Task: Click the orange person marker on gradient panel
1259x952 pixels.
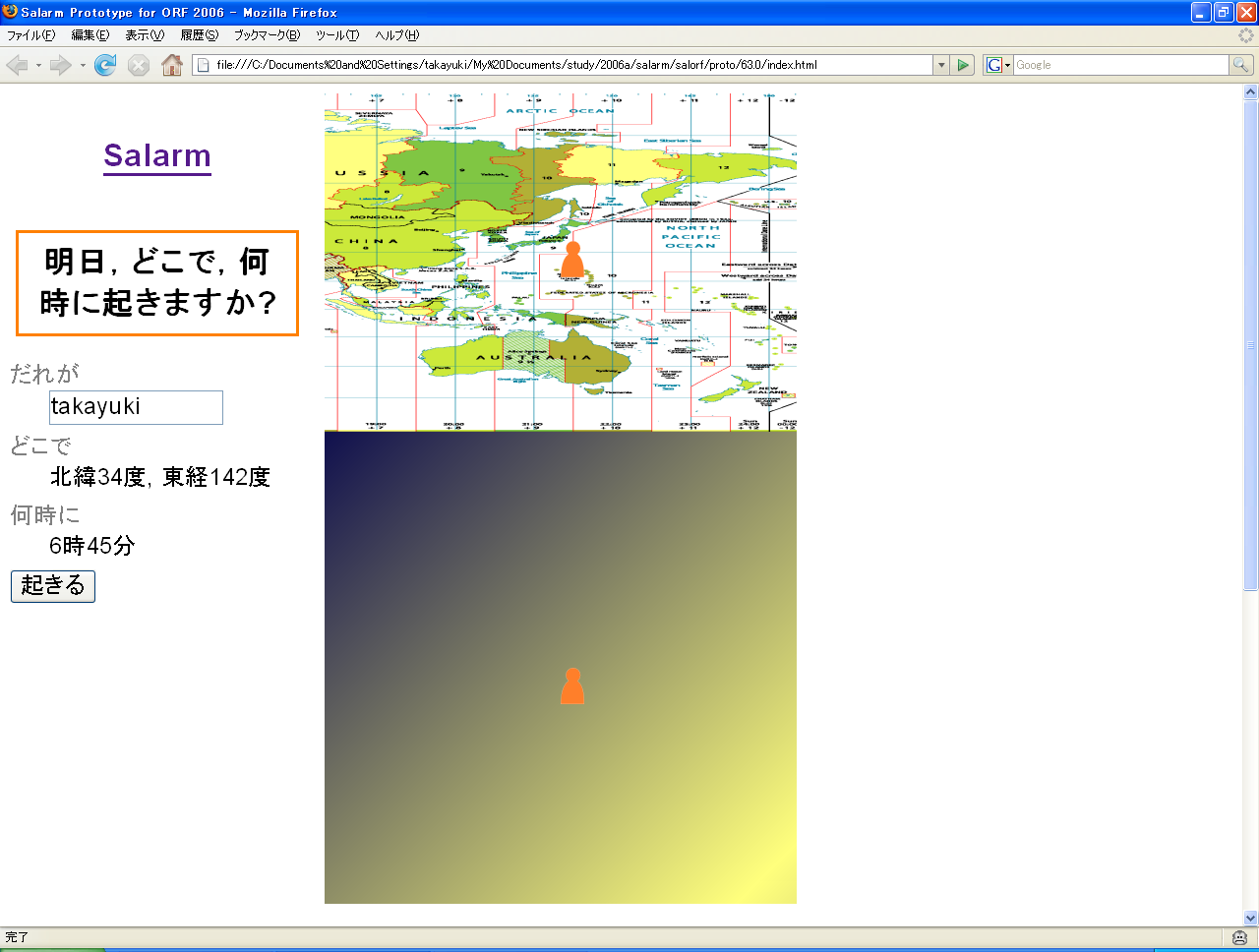Action: click(572, 685)
